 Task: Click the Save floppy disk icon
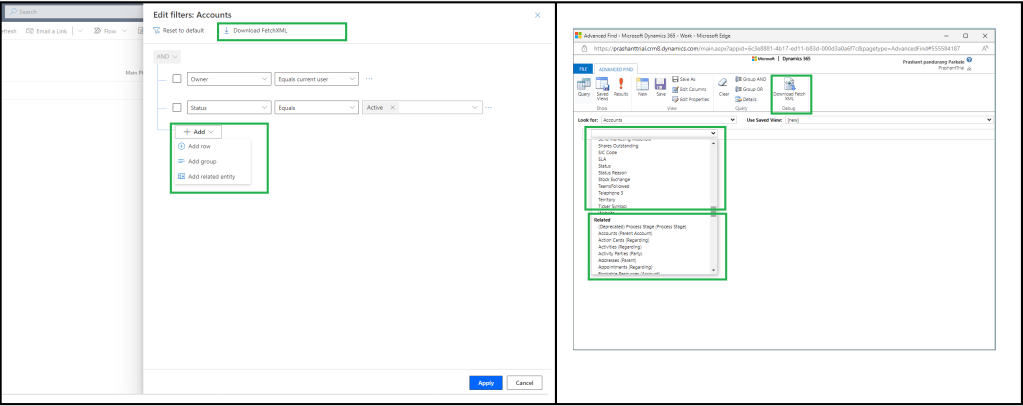coord(661,85)
